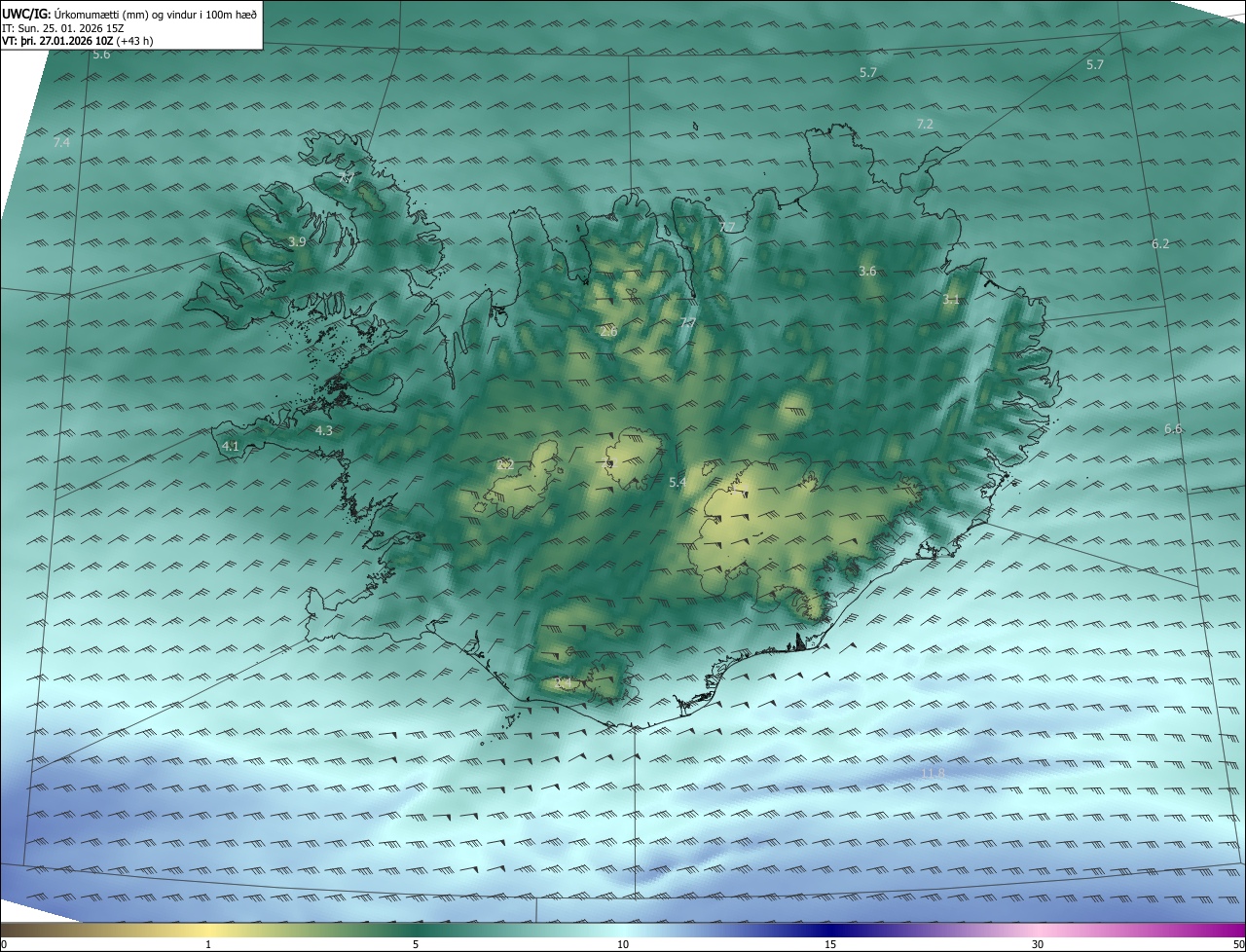The height and width of the screenshot is (952, 1246).
Task: Click the colour scale tick label 1
Action: pyautogui.click(x=208, y=944)
